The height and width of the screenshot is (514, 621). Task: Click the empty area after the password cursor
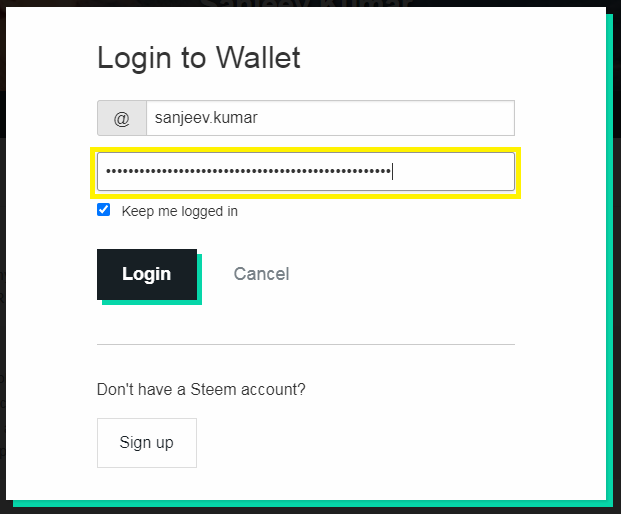[453, 171]
